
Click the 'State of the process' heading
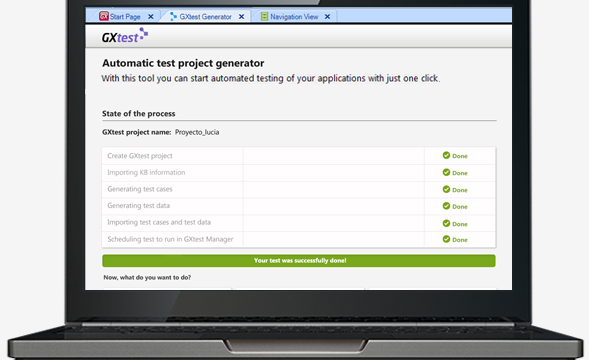click(138, 113)
